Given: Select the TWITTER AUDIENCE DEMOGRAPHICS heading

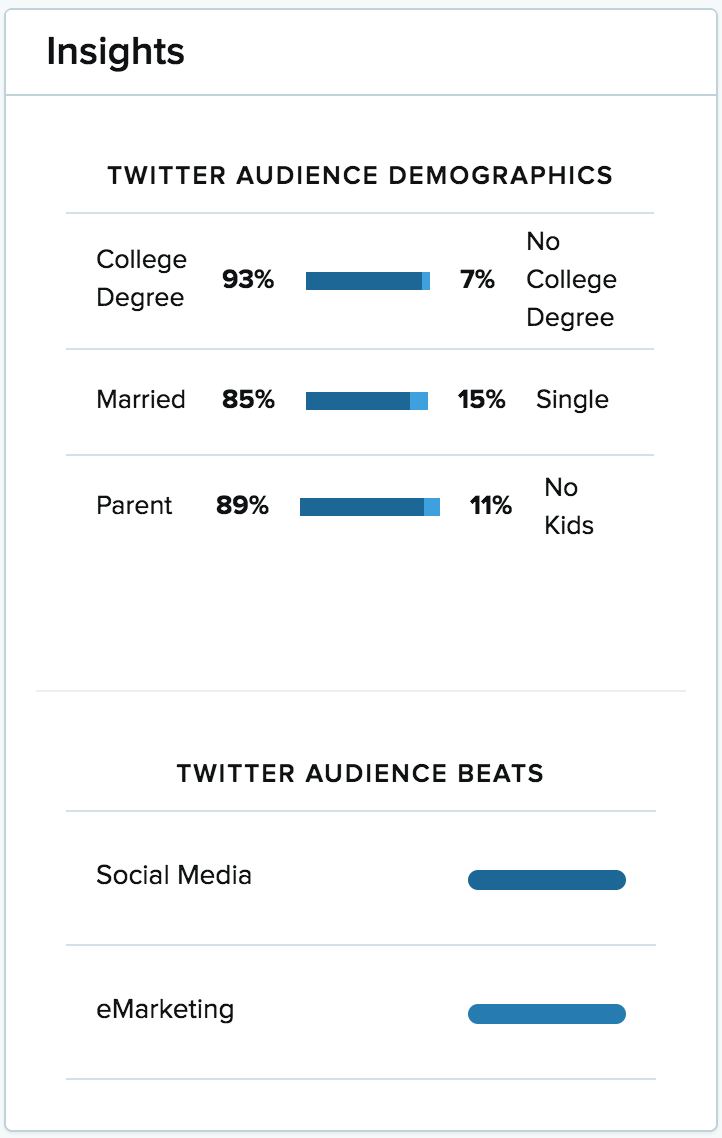Looking at the screenshot, I should pos(360,175).
